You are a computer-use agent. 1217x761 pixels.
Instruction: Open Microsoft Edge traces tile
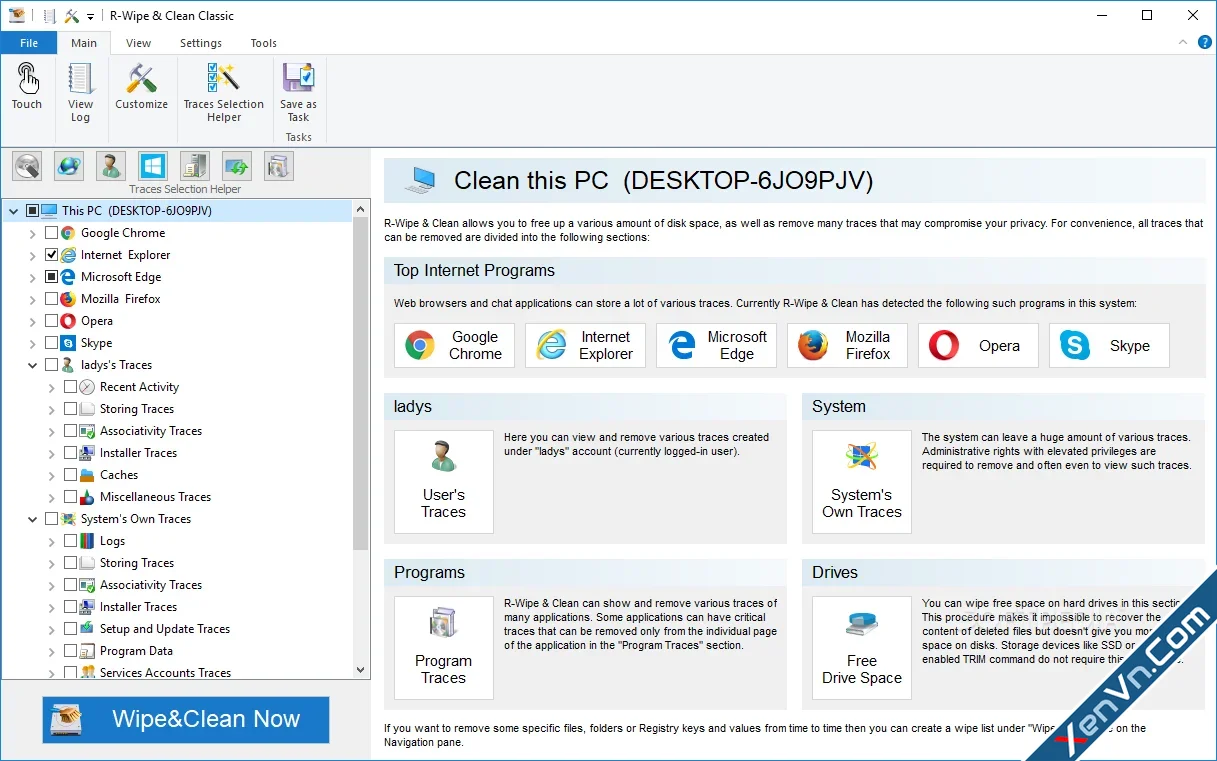click(716, 345)
